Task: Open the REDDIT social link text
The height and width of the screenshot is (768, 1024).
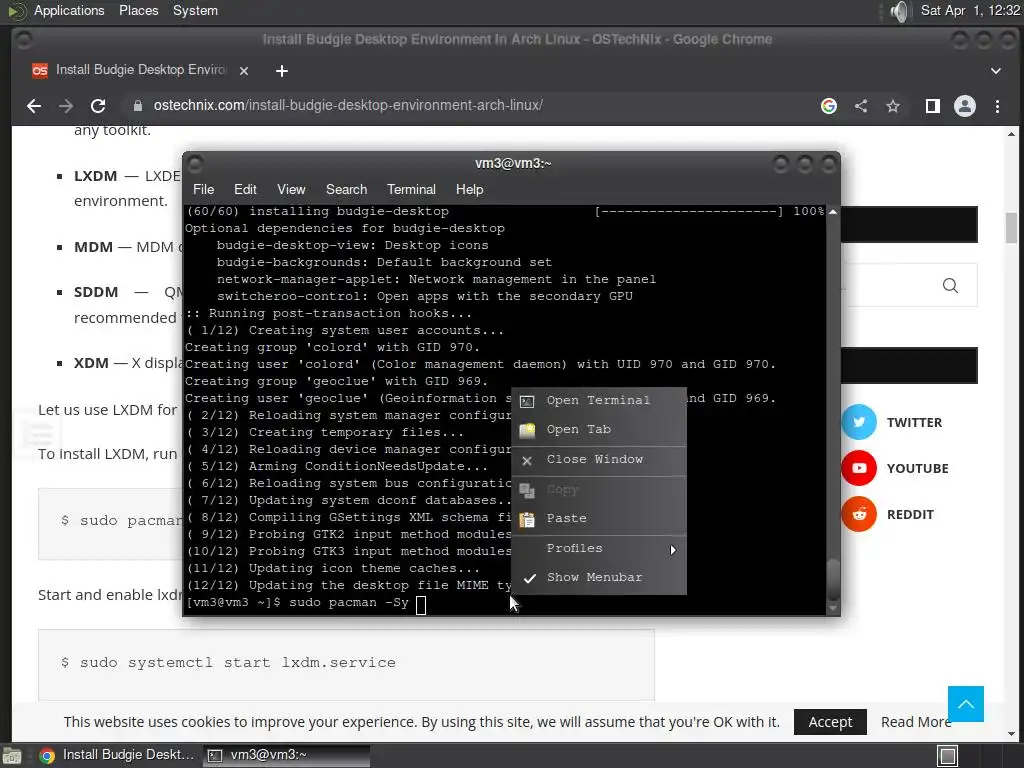Action: coord(910,515)
